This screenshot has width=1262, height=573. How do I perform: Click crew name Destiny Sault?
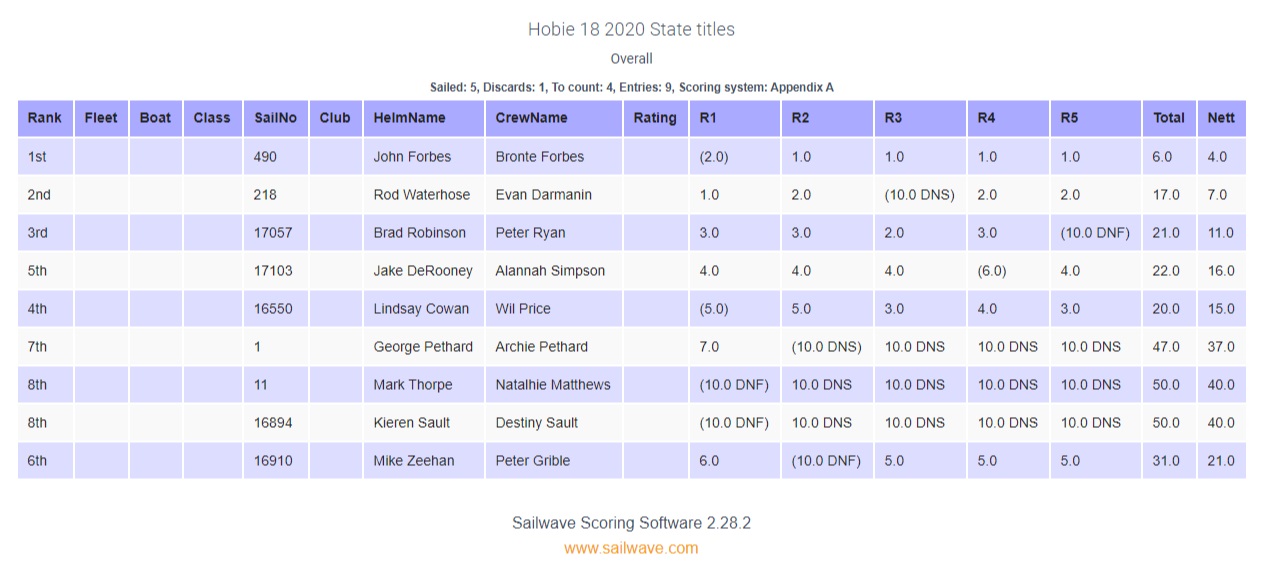coord(537,423)
